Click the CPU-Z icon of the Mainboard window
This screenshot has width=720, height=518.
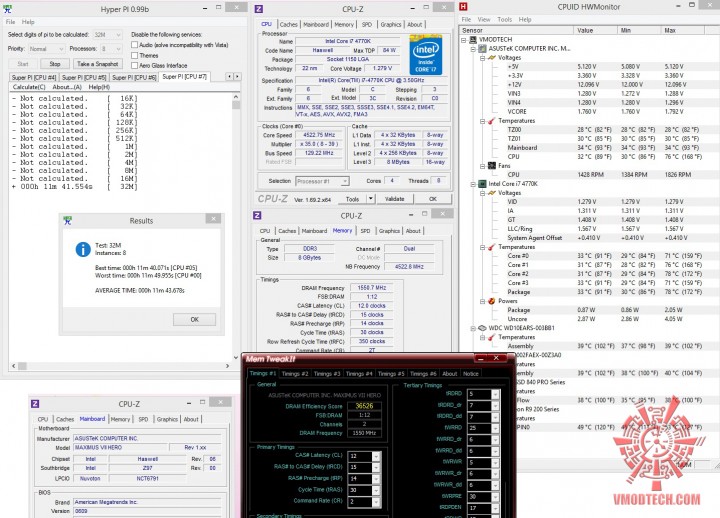tap(35, 404)
